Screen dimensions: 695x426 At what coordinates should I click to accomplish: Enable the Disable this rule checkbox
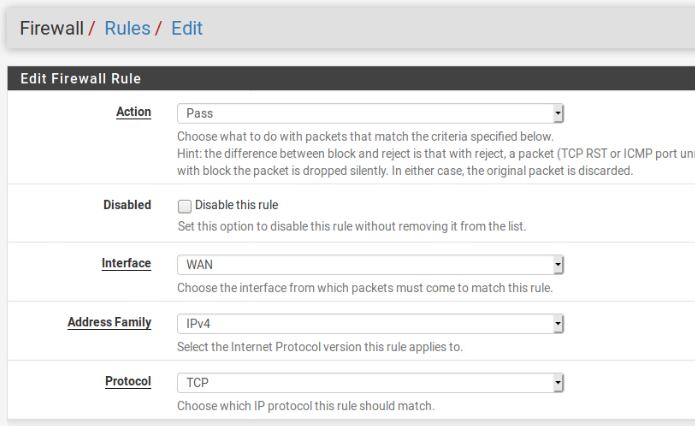coord(184,206)
